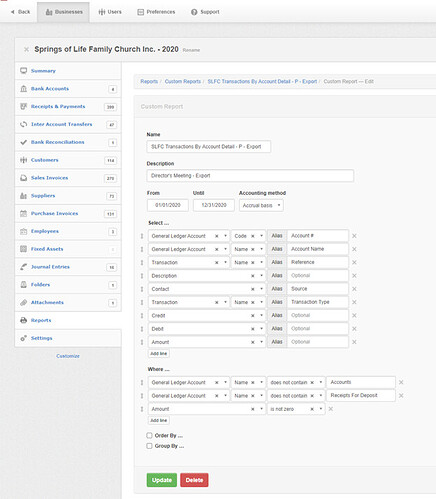Delete the Amount is not zero condition

click(331, 409)
